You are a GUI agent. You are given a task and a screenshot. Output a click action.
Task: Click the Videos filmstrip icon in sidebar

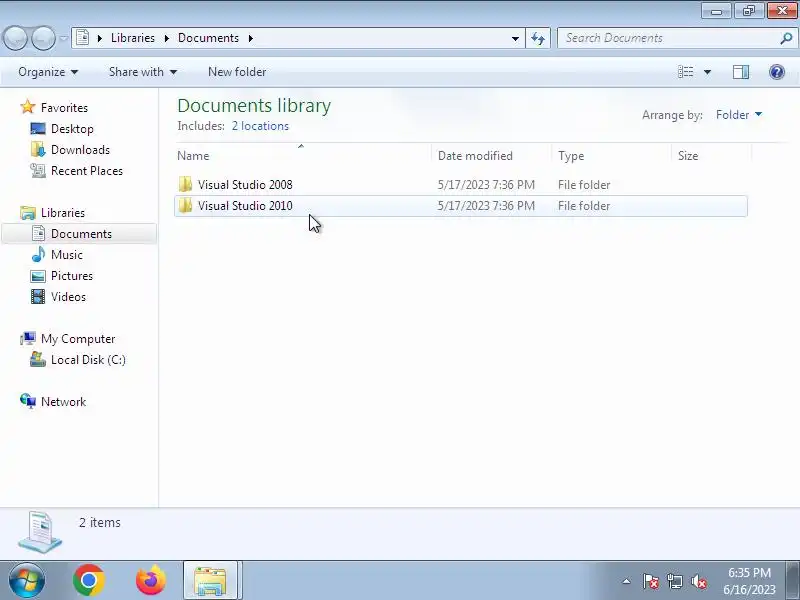coord(38,296)
